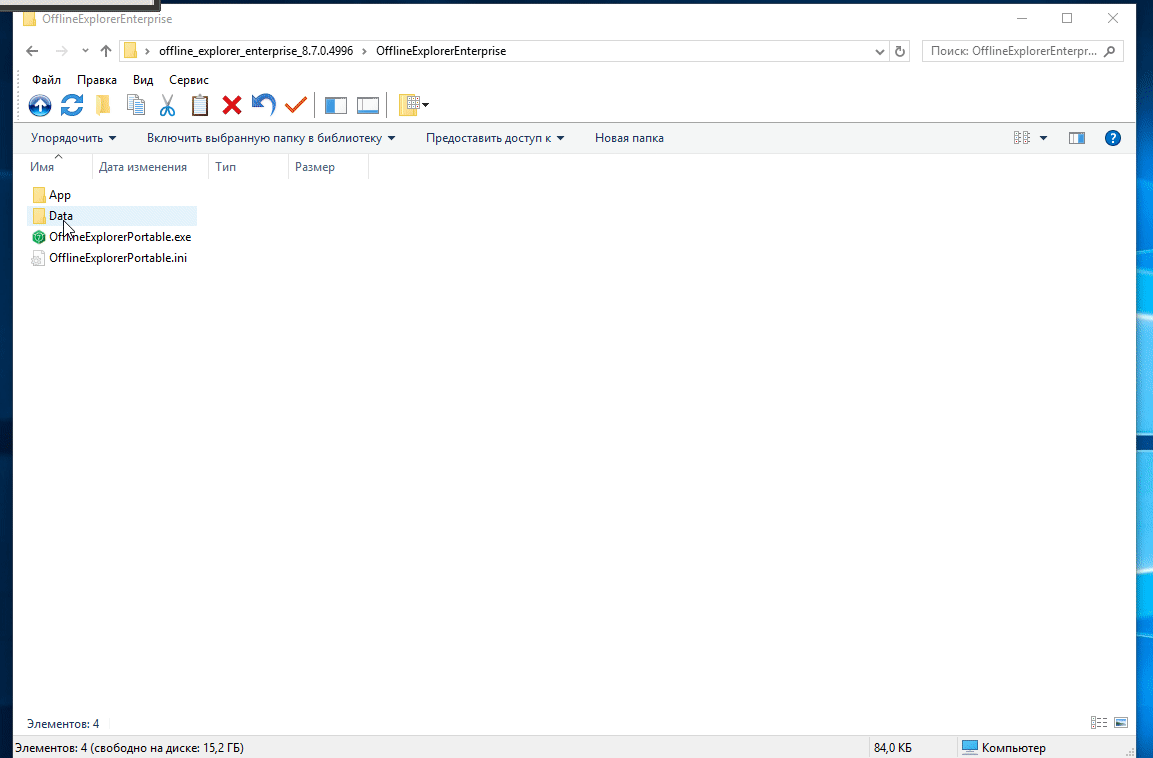Sort by the Дата изменения column header
Viewport: 1153px width, 758px height.
pyautogui.click(x=151, y=167)
